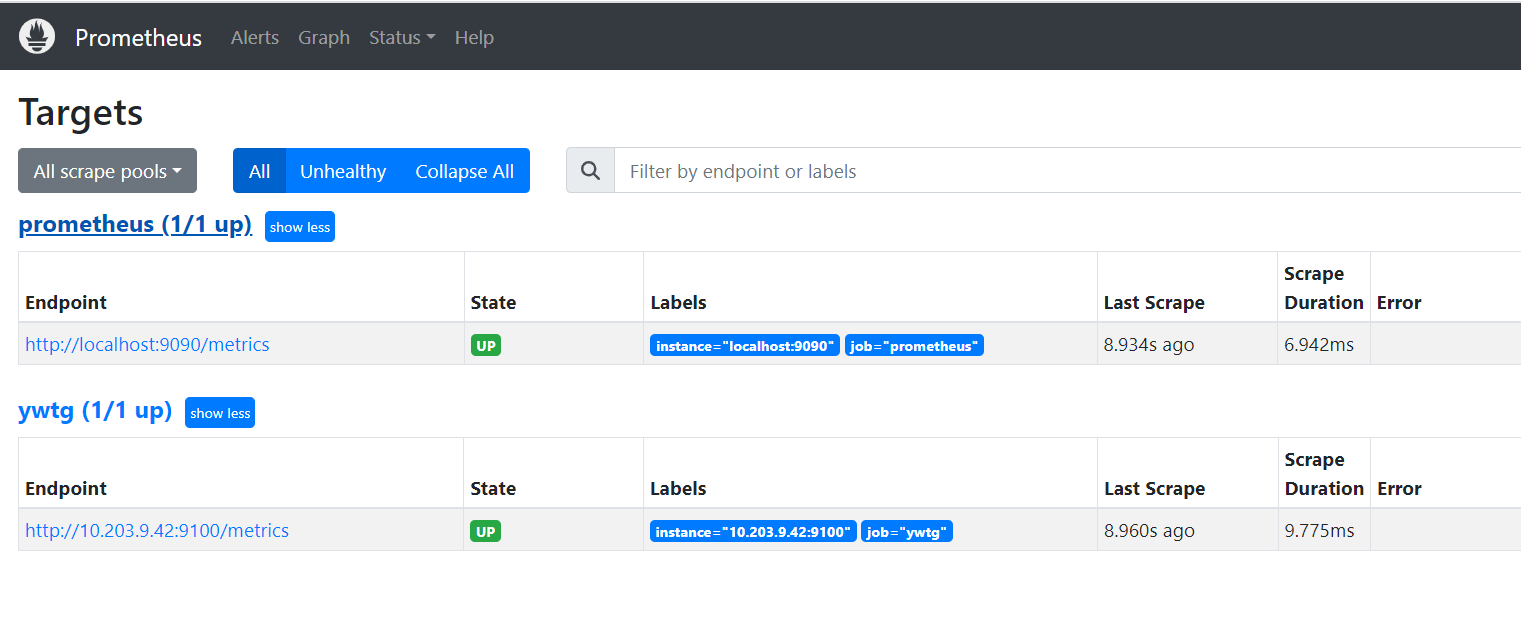The image size is (1521, 630).
Task: Open the All scrape pools dropdown
Action: click(107, 171)
